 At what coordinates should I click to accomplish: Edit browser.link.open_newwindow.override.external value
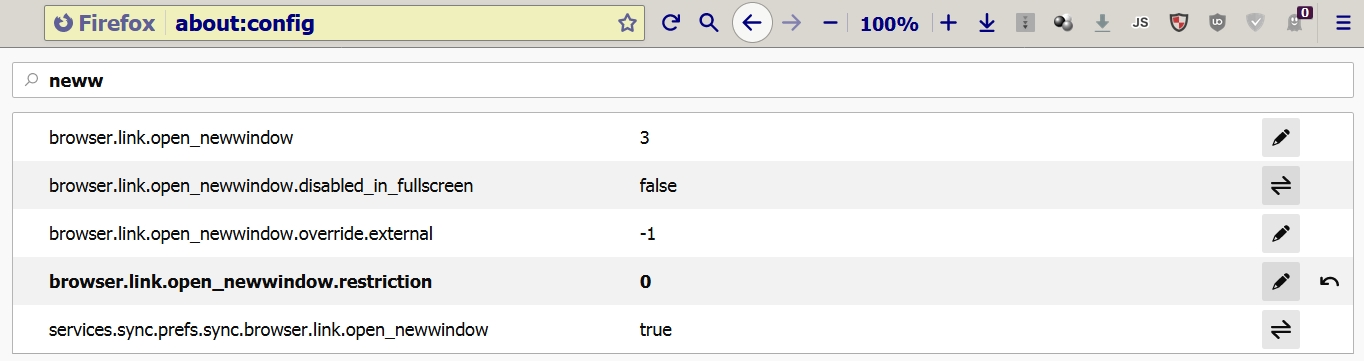point(1281,234)
